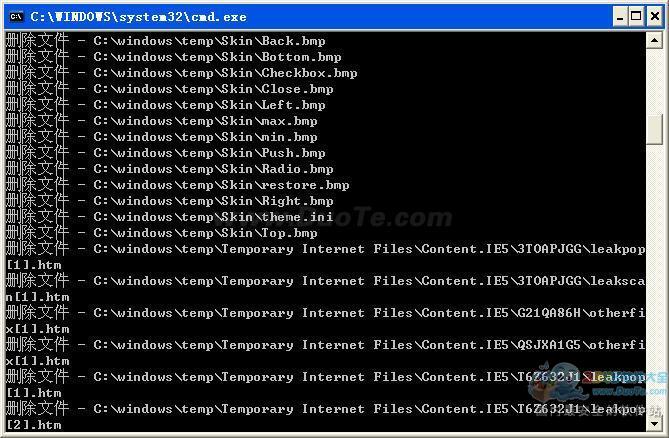The width and height of the screenshot is (669, 438).
Task: Click the Skin\Top.bmp output line
Action: [x=162, y=233]
